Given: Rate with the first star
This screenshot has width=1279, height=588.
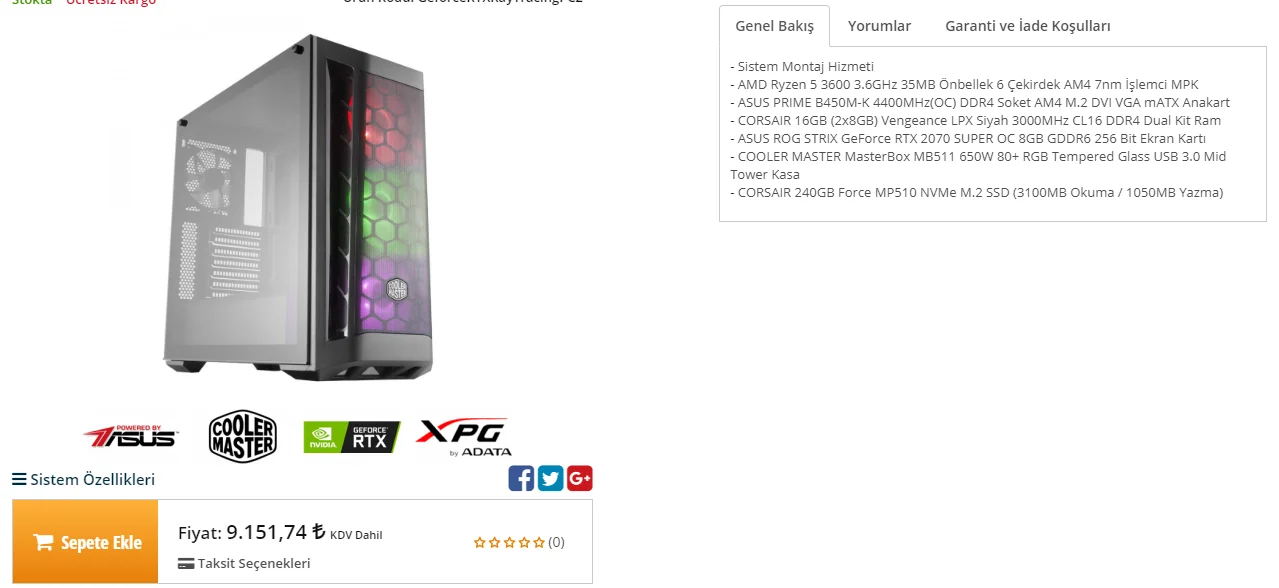Looking at the screenshot, I should tap(480, 542).
